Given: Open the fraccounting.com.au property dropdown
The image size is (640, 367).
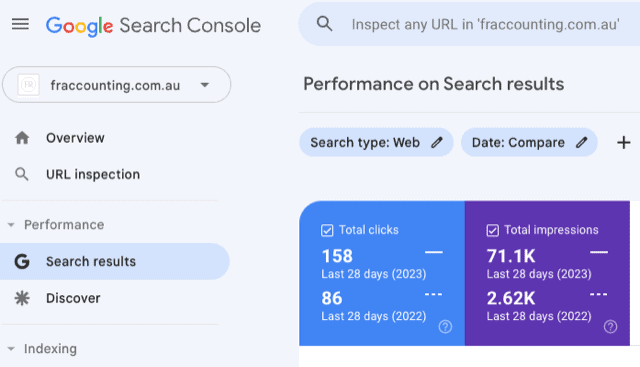Looking at the screenshot, I should click(117, 85).
